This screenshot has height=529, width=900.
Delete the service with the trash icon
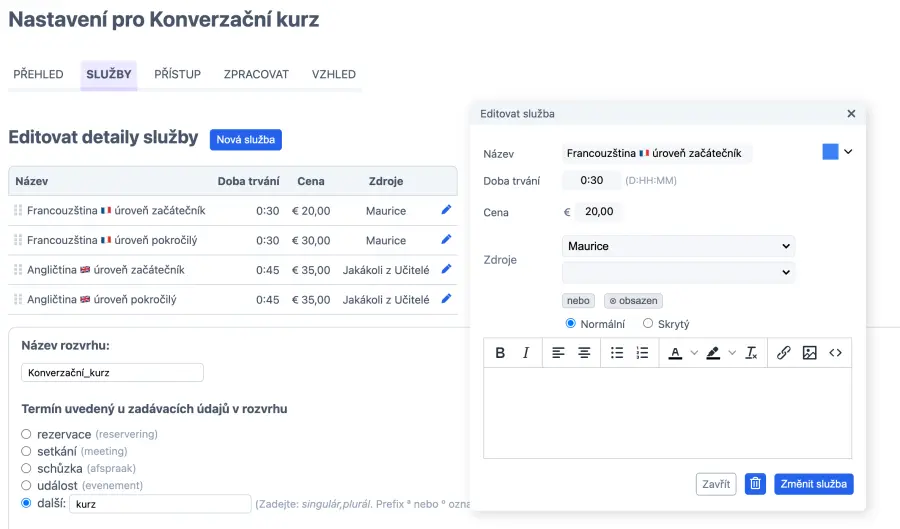coord(756,484)
